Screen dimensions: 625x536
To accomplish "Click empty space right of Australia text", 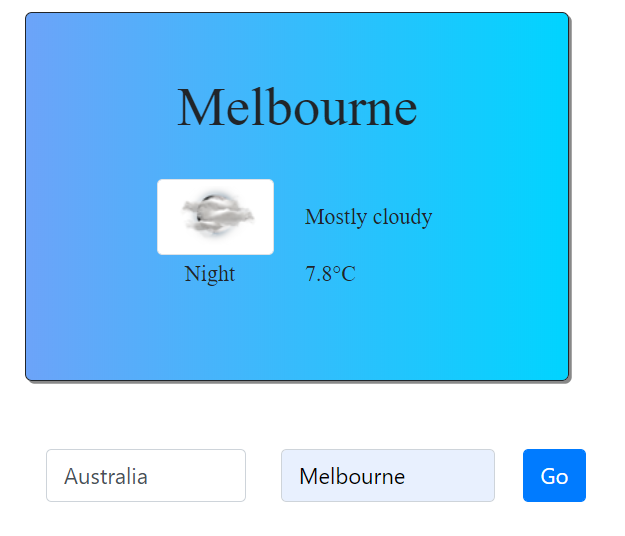I will tap(195, 475).
